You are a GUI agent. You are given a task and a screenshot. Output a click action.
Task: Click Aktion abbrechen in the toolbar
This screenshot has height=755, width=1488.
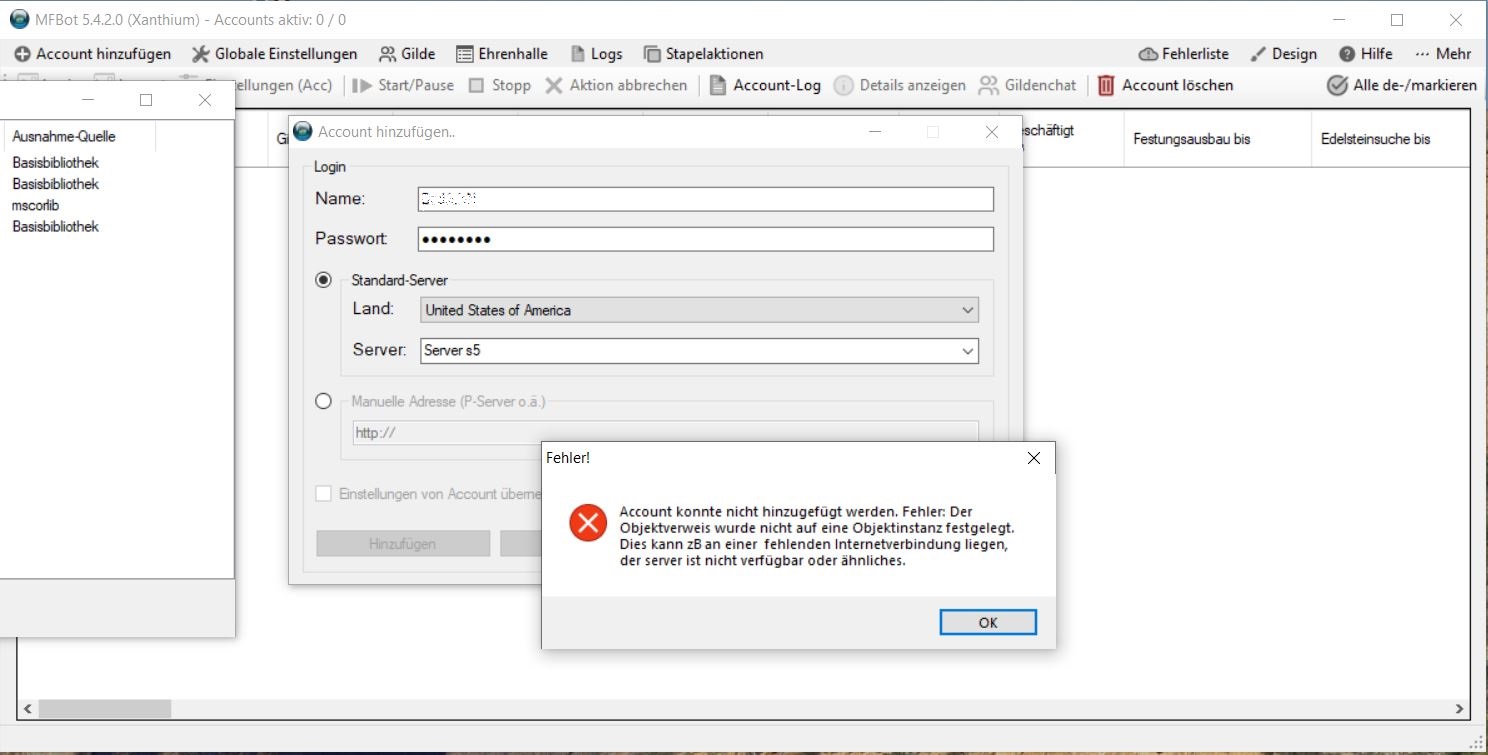(616, 85)
